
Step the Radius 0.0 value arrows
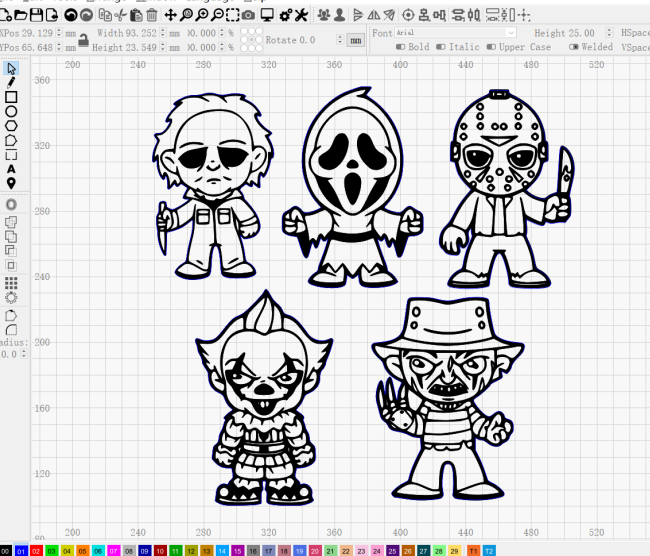pyautogui.click(x=24, y=354)
